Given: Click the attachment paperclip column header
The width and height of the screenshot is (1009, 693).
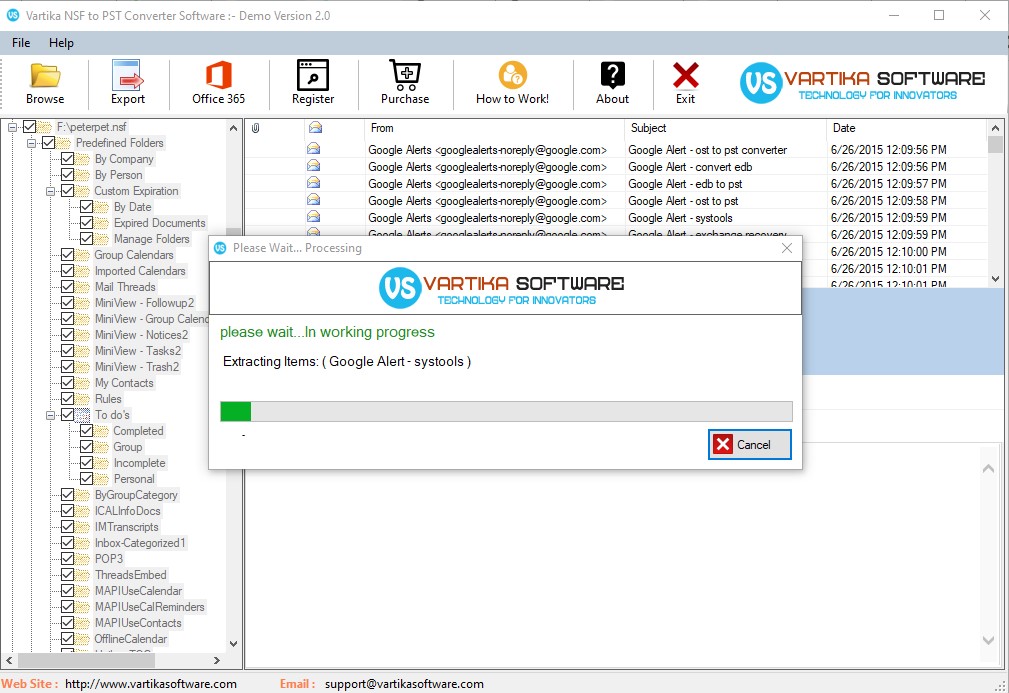Looking at the screenshot, I should point(255,128).
